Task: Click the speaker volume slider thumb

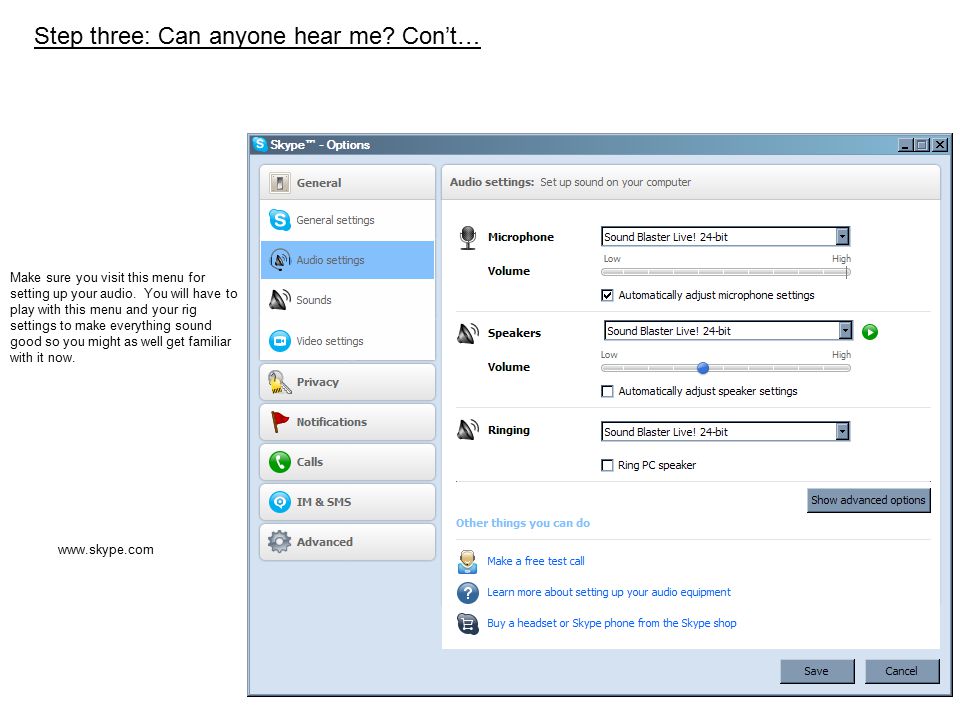Action: (x=703, y=368)
